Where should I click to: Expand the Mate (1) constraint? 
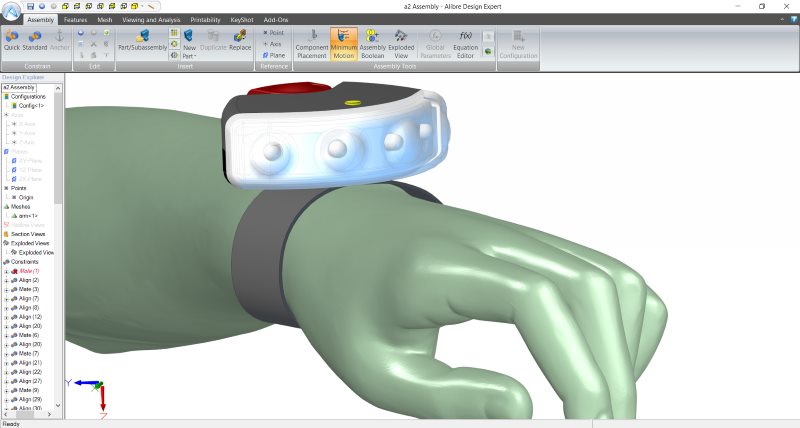[6, 271]
